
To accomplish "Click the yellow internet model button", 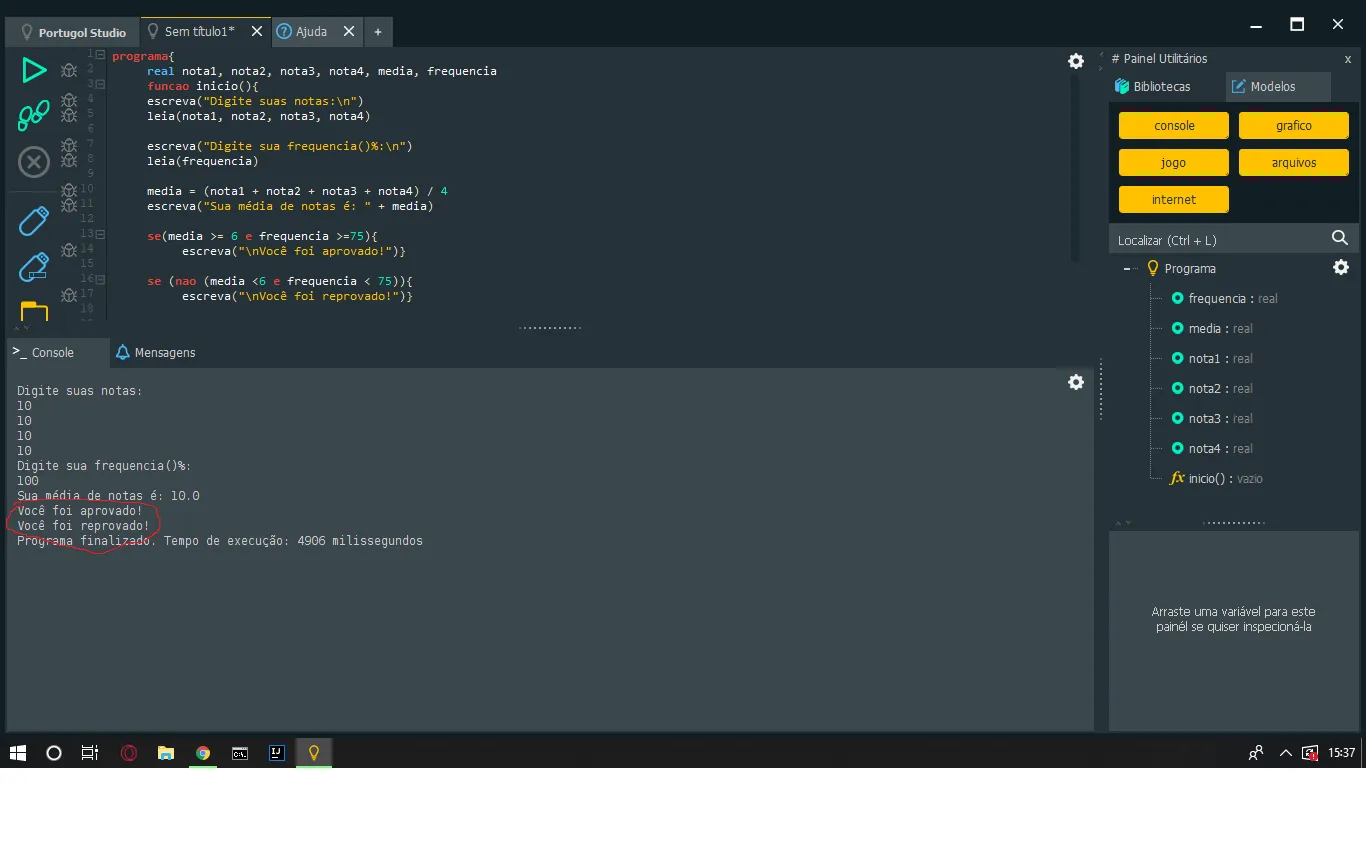I will point(1173,200).
